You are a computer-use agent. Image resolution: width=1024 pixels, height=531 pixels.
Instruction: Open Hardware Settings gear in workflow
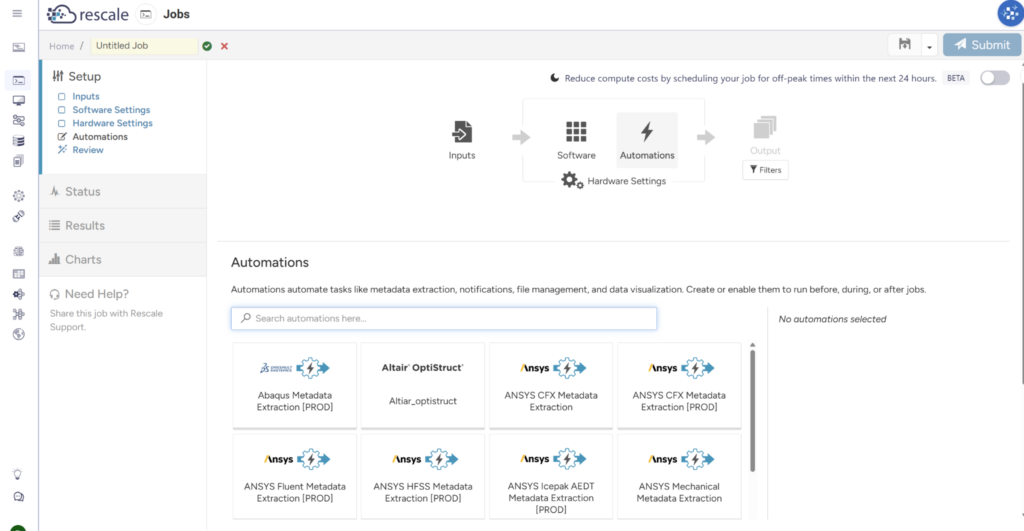pyautogui.click(x=572, y=180)
